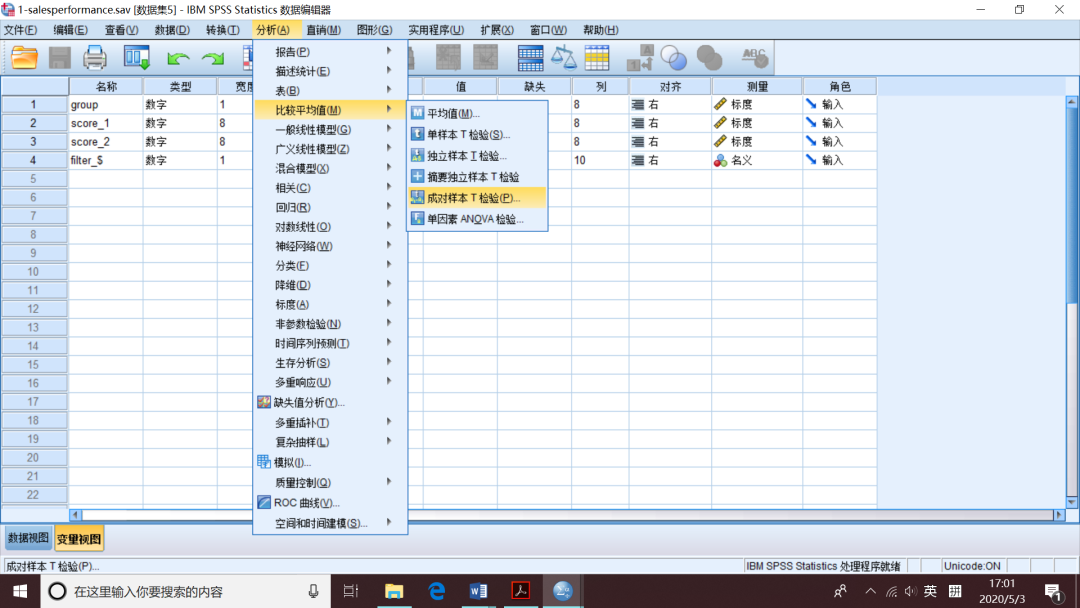
Task: Open the 转换(T) menu
Action: tap(222, 30)
